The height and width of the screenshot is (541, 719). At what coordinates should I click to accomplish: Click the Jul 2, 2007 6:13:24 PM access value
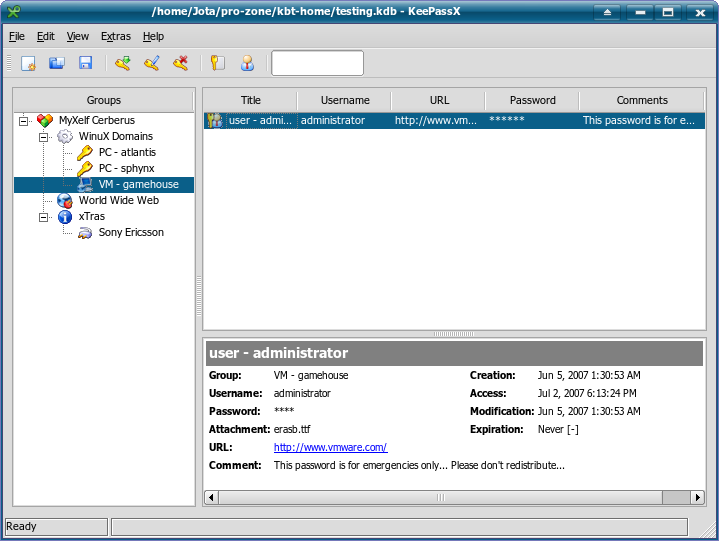tap(587, 393)
